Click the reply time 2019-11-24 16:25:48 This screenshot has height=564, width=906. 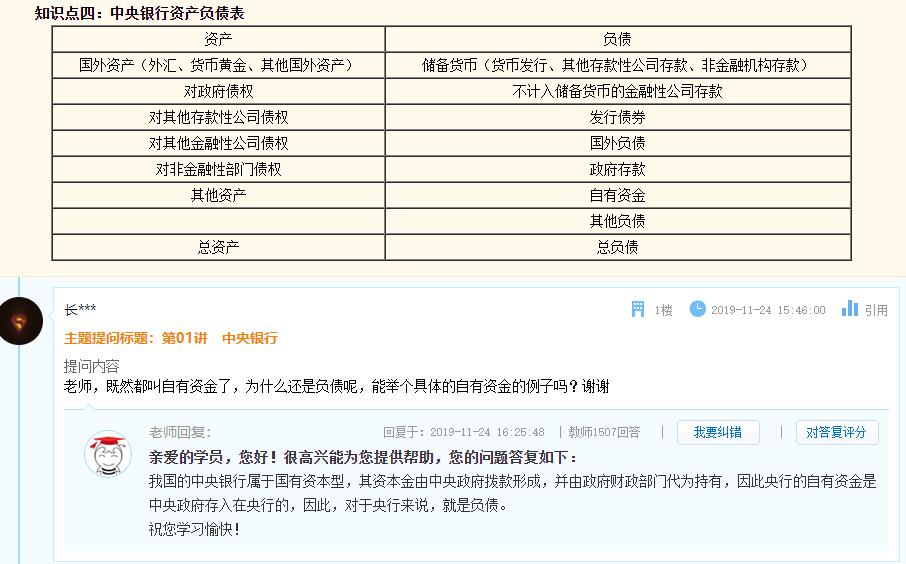click(x=487, y=432)
